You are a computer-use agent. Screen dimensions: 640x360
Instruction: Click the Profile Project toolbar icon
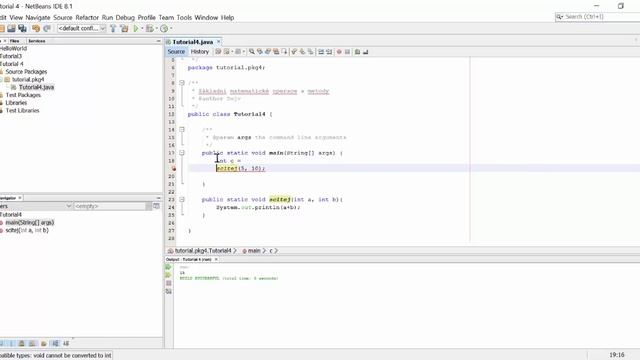(x=164, y=28)
